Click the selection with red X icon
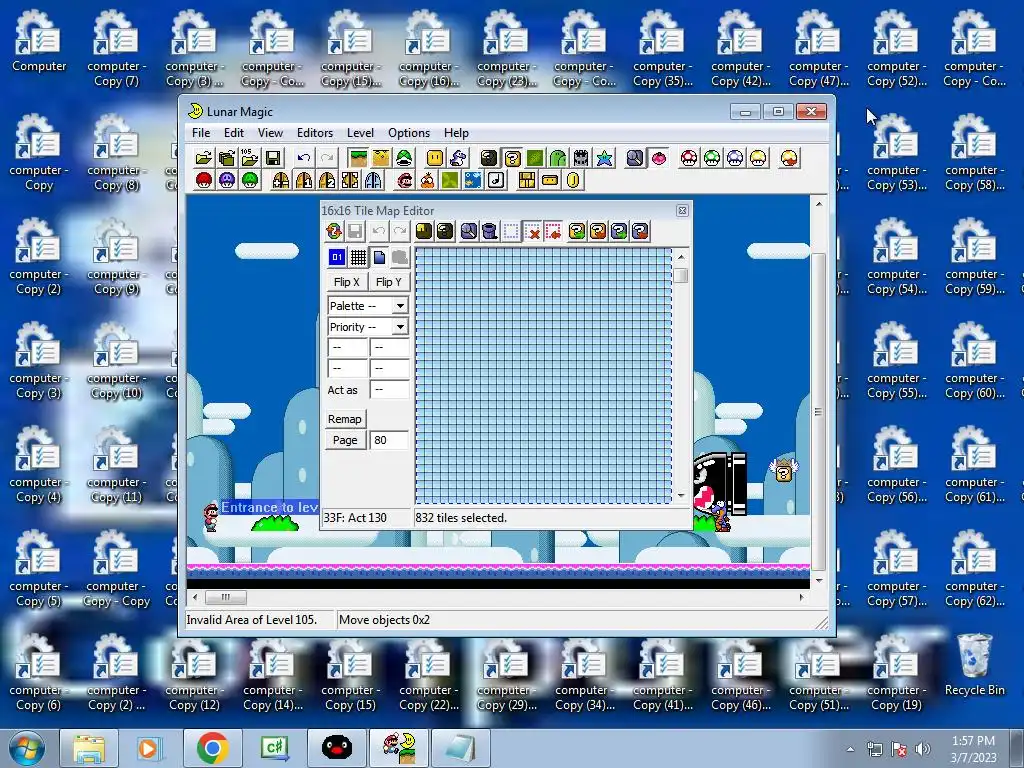Screen dimensions: 1024x768 coord(532,231)
